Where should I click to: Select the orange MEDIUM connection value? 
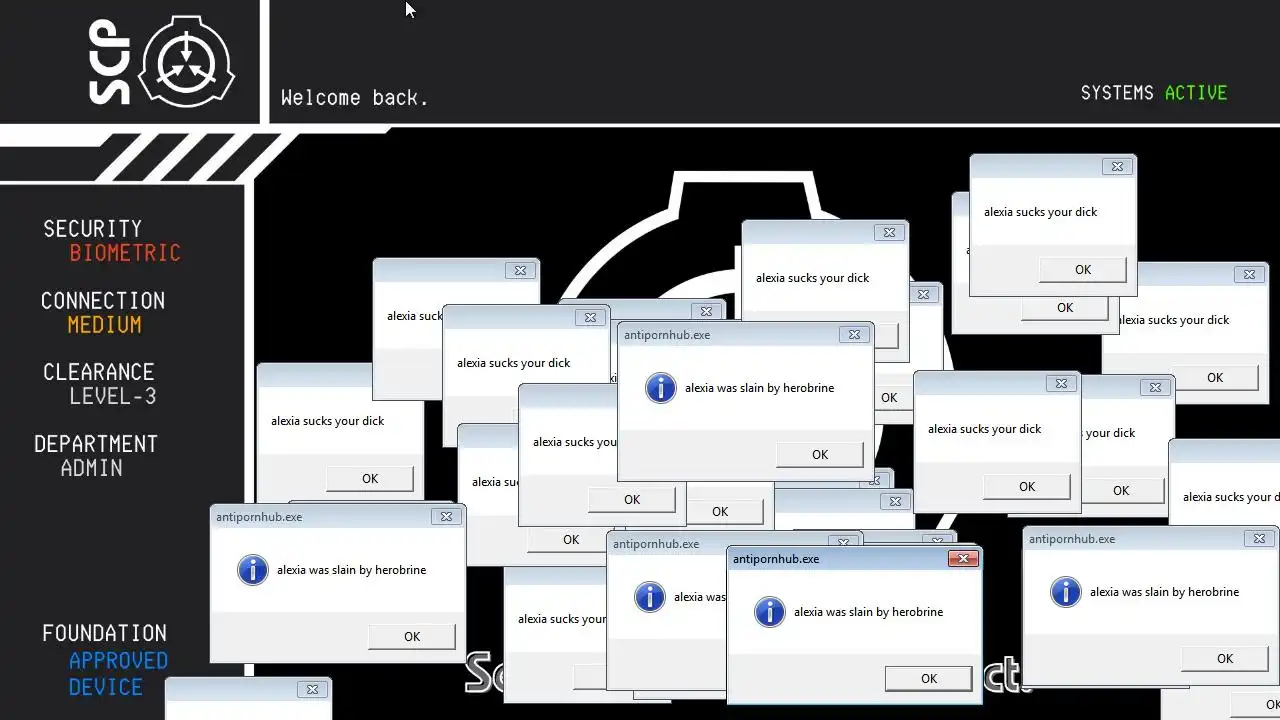point(104,325)
